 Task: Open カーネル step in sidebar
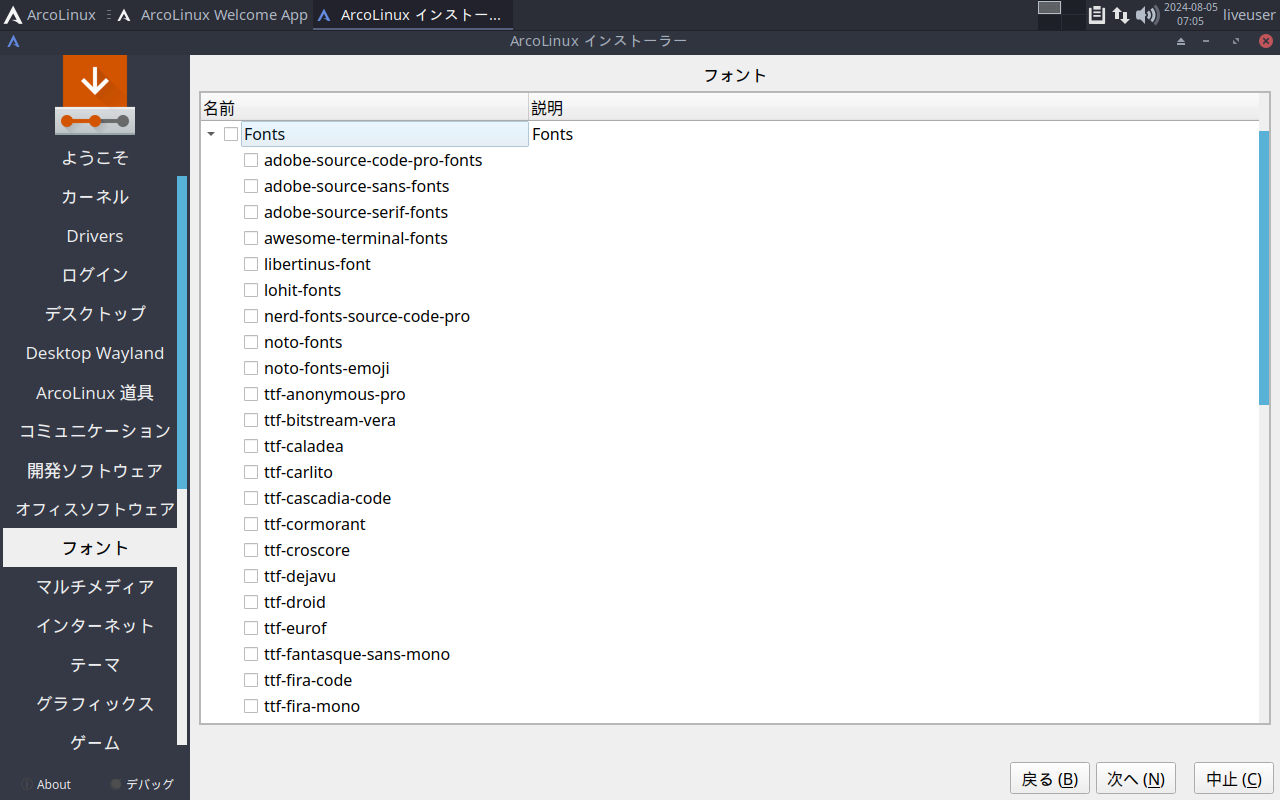click(x=95, y=197)
